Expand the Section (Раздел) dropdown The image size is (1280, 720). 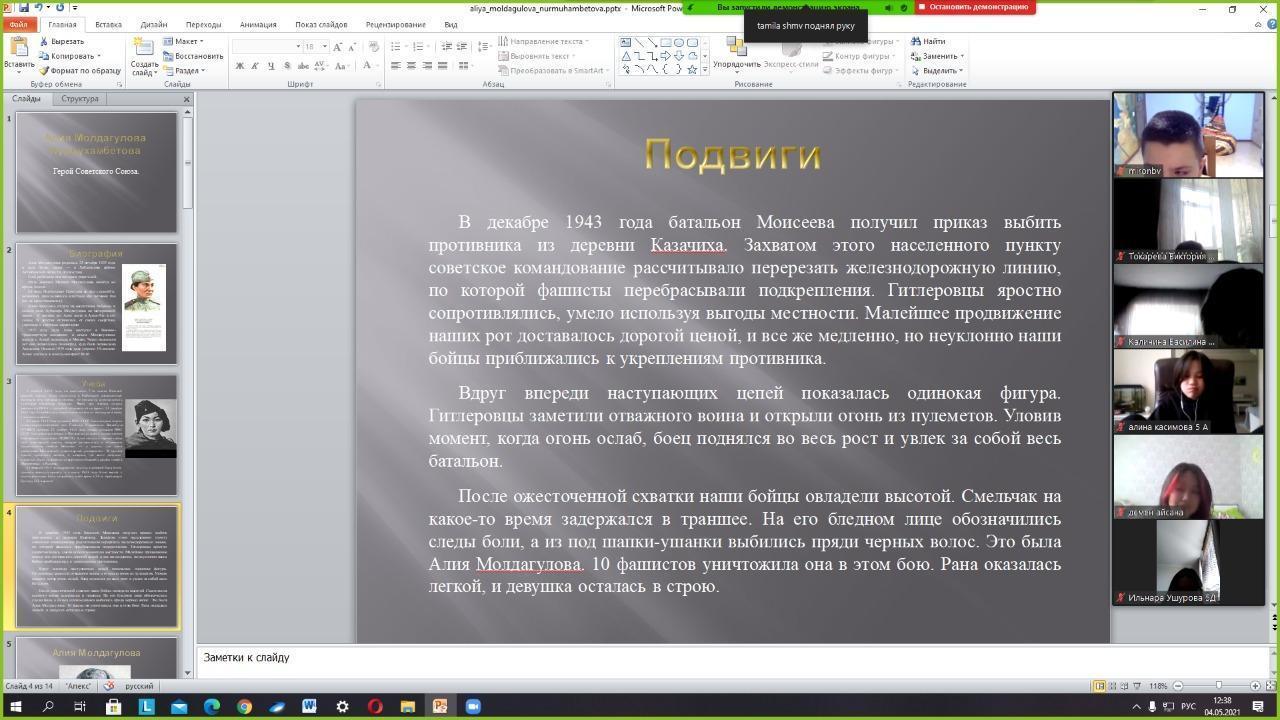[x=186, y=71]
